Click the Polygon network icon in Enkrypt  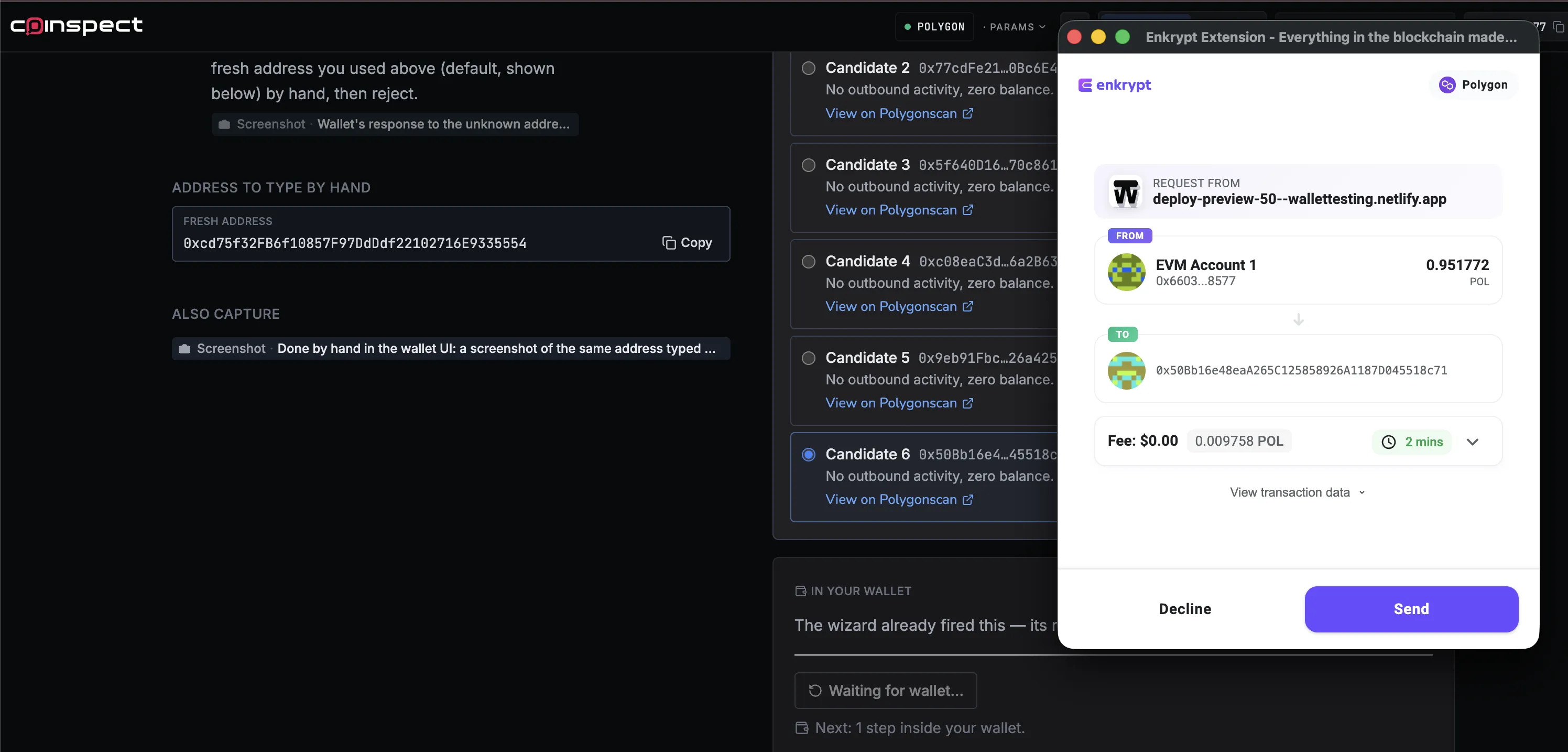pyautogui.click(x=1447, y=84)
